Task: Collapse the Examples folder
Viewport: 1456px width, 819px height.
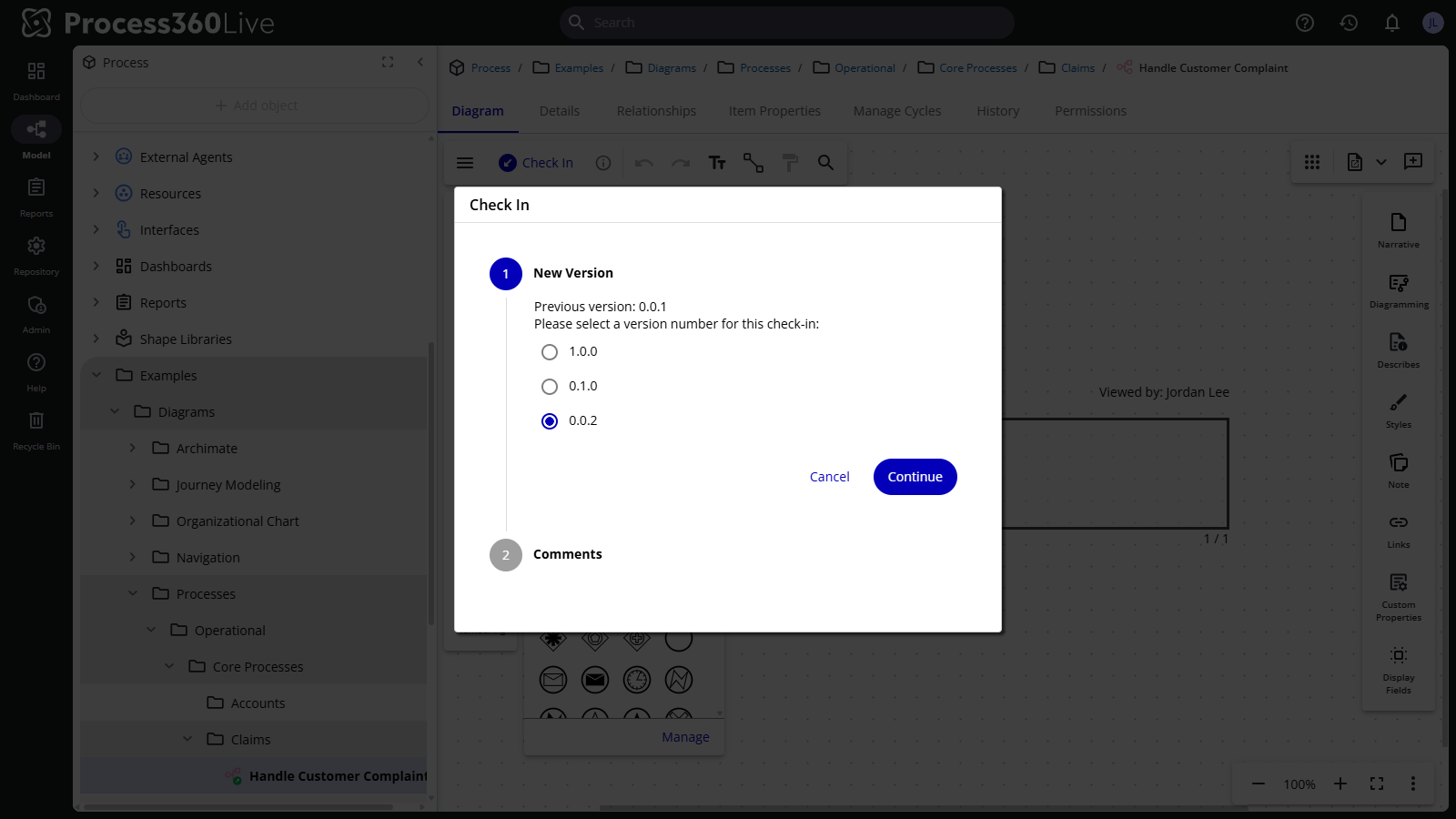Action: [x=96, y=375]
